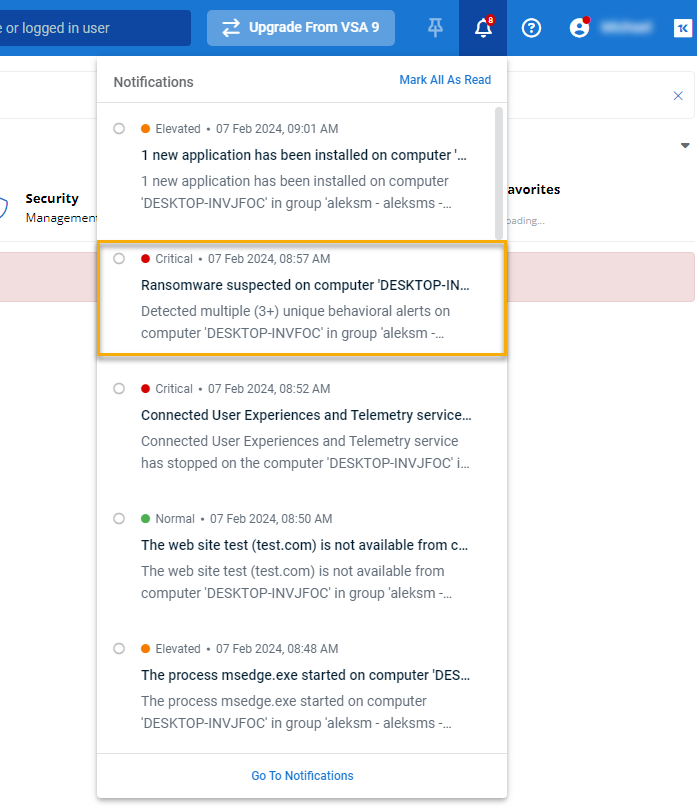Click the Kaseya logo icon at top right

[681, 28]
